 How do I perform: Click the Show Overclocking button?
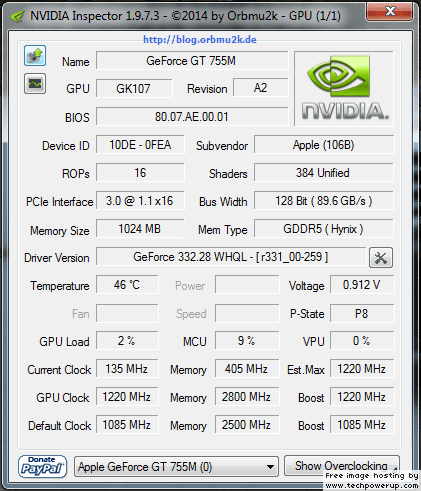(342, 466)
